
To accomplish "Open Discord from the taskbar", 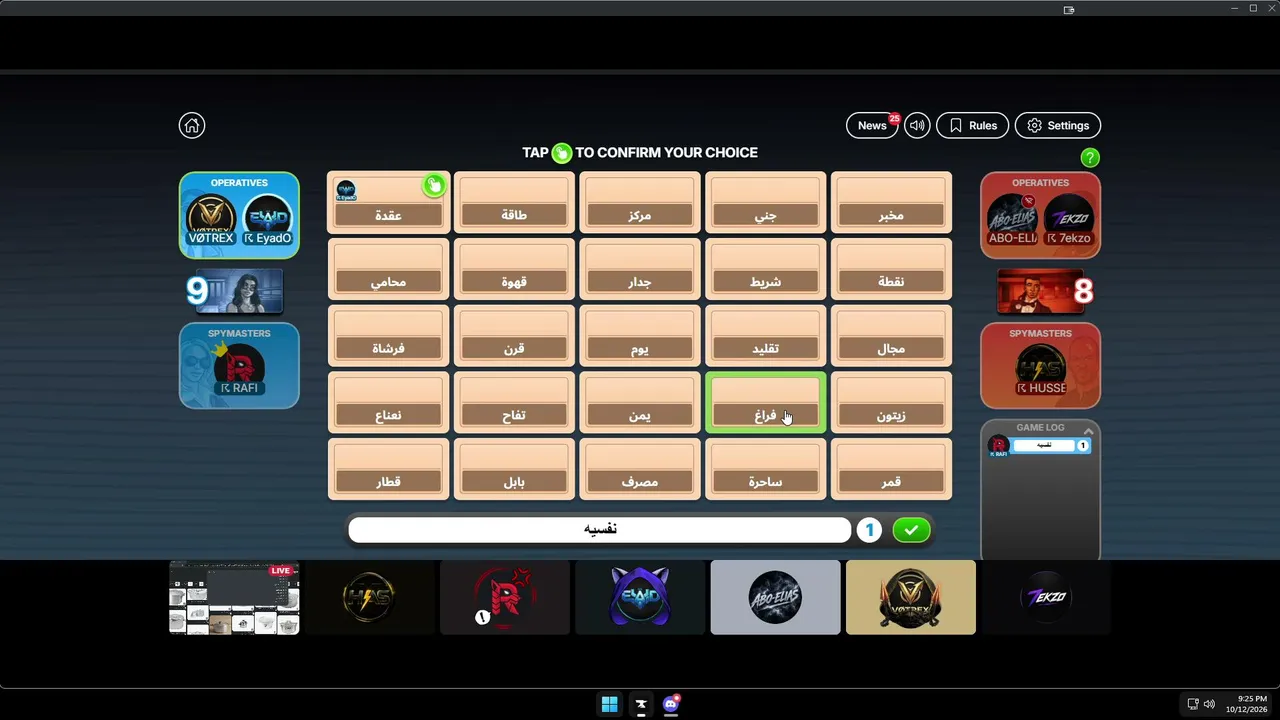I will point(671,704).
